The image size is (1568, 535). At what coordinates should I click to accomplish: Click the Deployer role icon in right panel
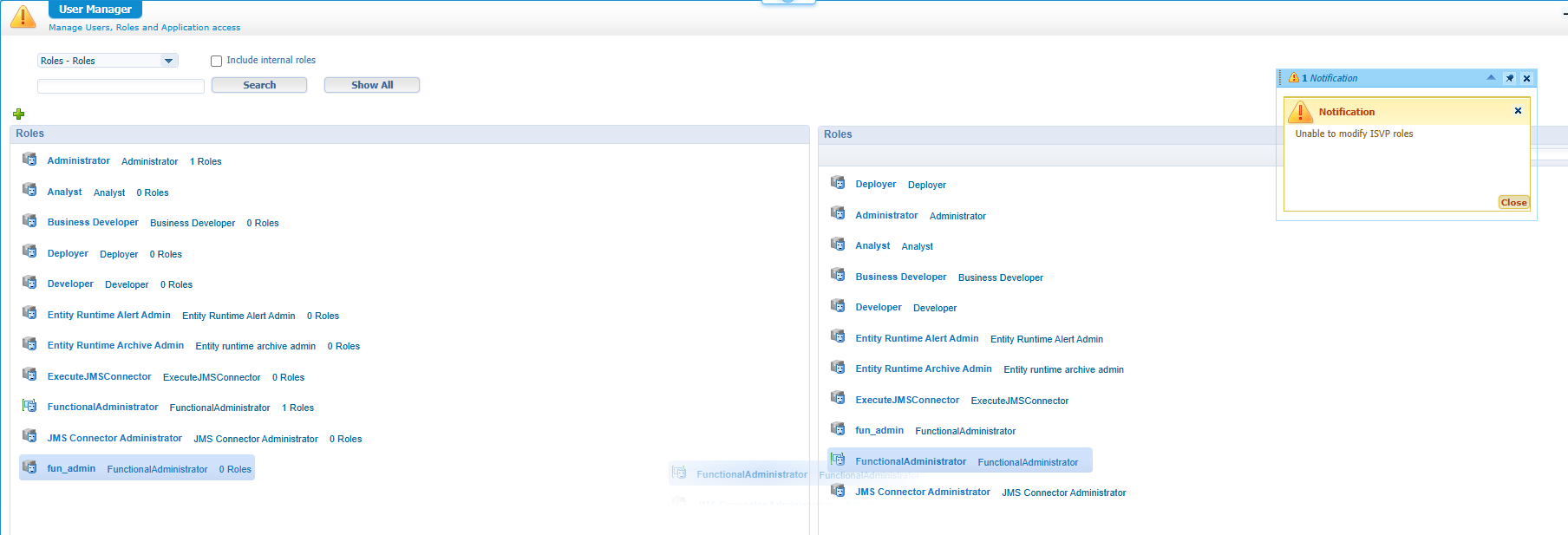[838, 183]
